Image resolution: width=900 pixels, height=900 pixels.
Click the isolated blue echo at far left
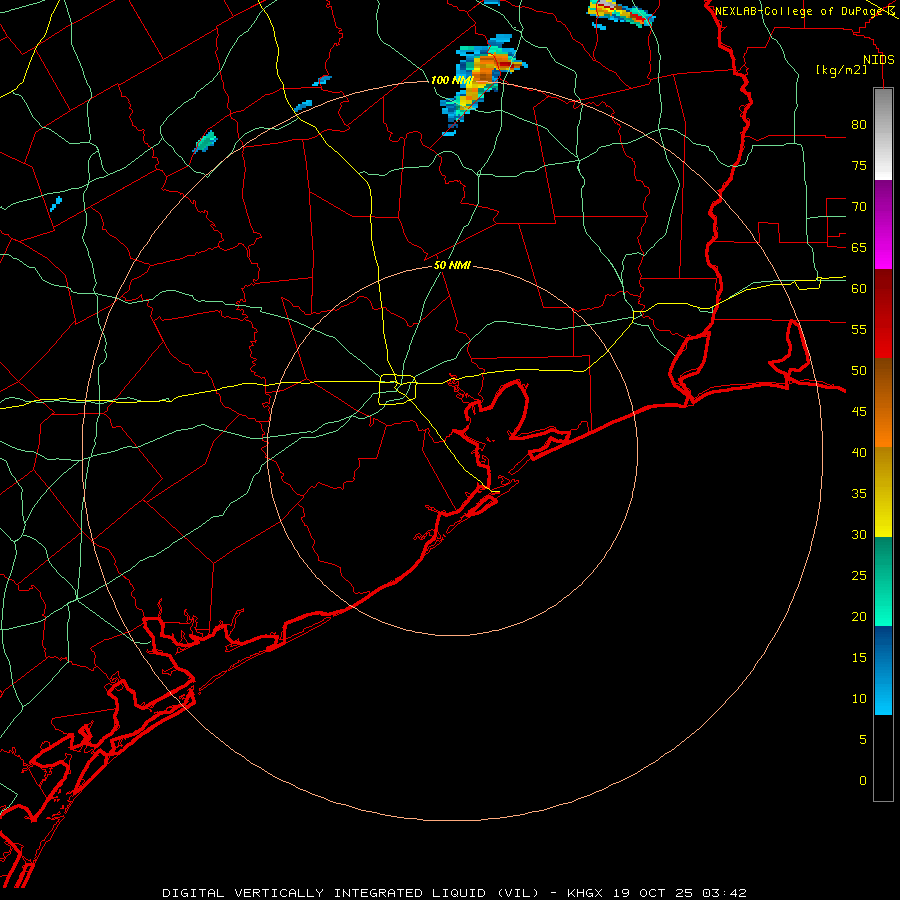pyautogui.click(x=56, y=204)
